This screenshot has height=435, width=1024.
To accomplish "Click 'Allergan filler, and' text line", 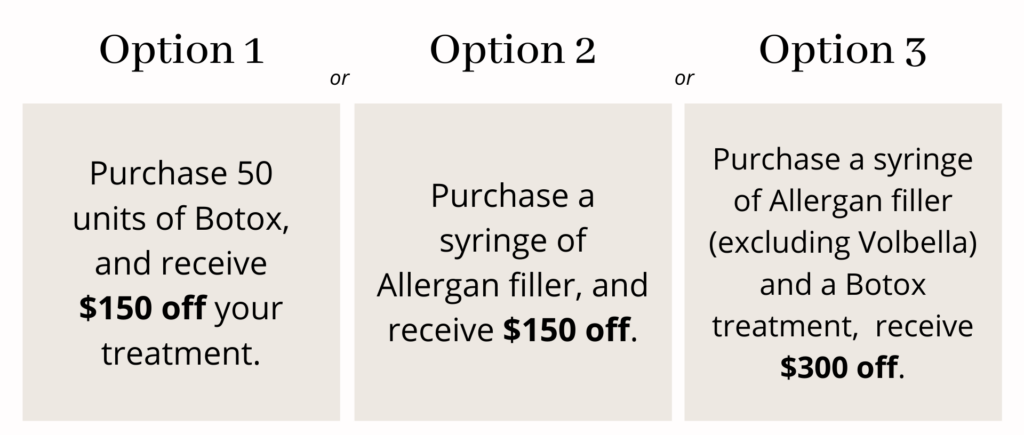I will [513, 286].
